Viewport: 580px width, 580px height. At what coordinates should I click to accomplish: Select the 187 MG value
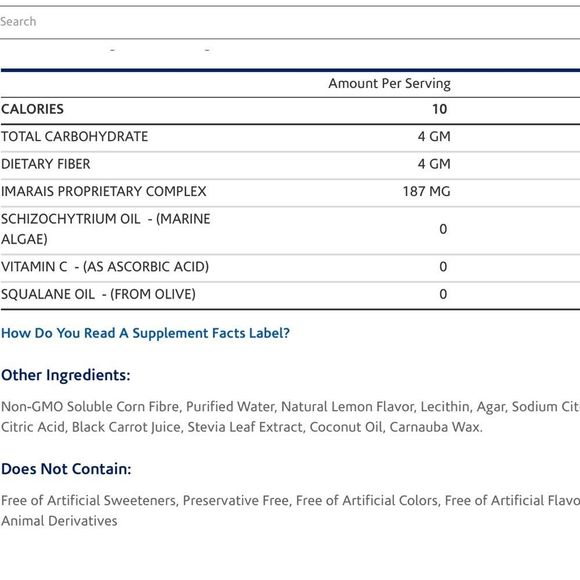pos(426,192)
